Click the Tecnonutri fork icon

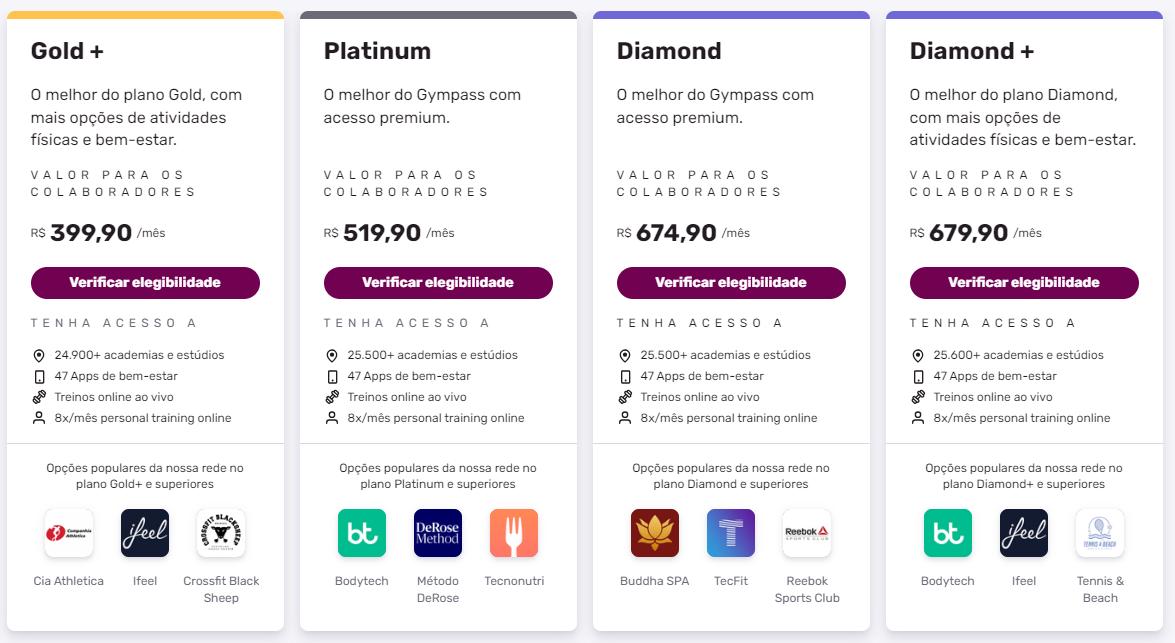[514, 533]
